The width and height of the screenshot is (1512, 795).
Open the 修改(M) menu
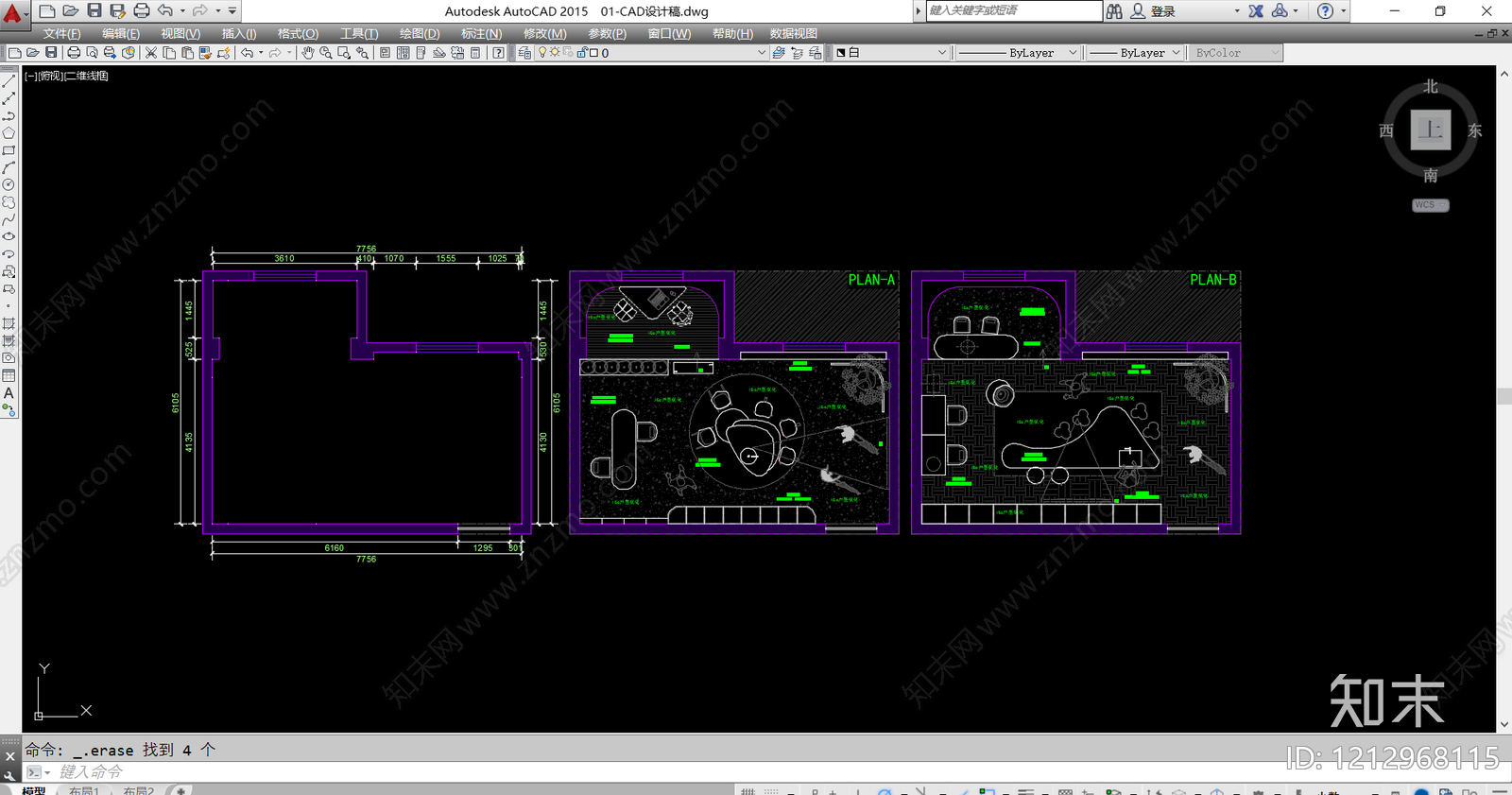[544, 33]
